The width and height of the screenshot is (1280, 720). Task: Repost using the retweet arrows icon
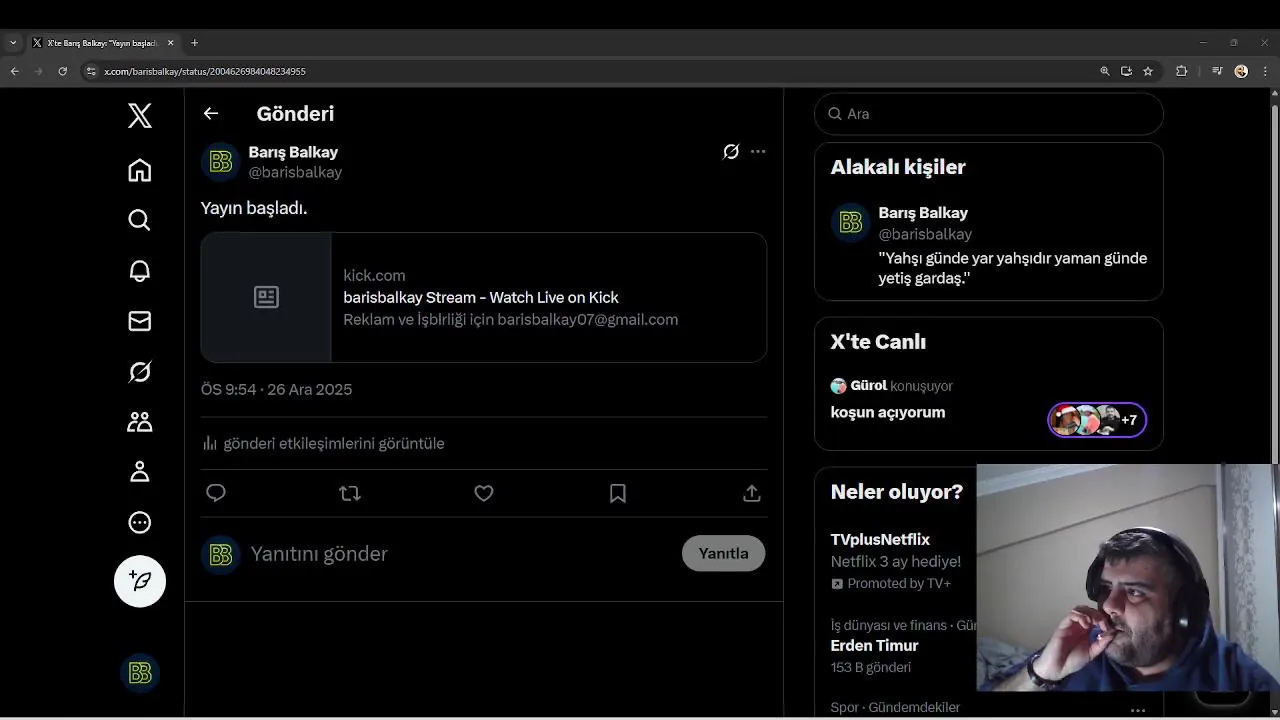pos(350,493)
